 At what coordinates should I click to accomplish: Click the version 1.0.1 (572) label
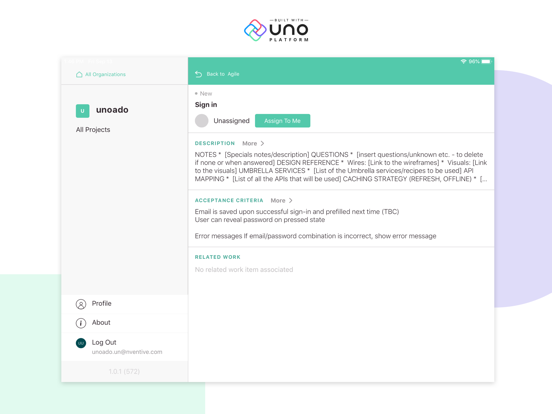[x=124, y=371]
